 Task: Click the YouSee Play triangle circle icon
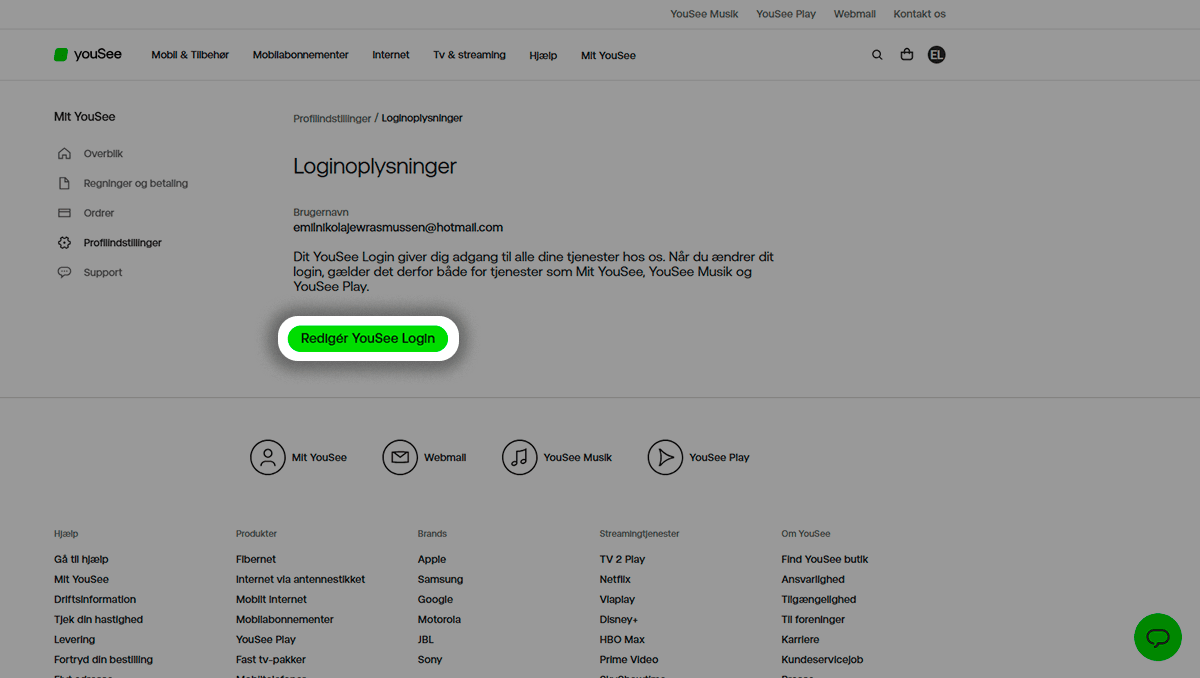pyautogui.click(x=665, y=457)
